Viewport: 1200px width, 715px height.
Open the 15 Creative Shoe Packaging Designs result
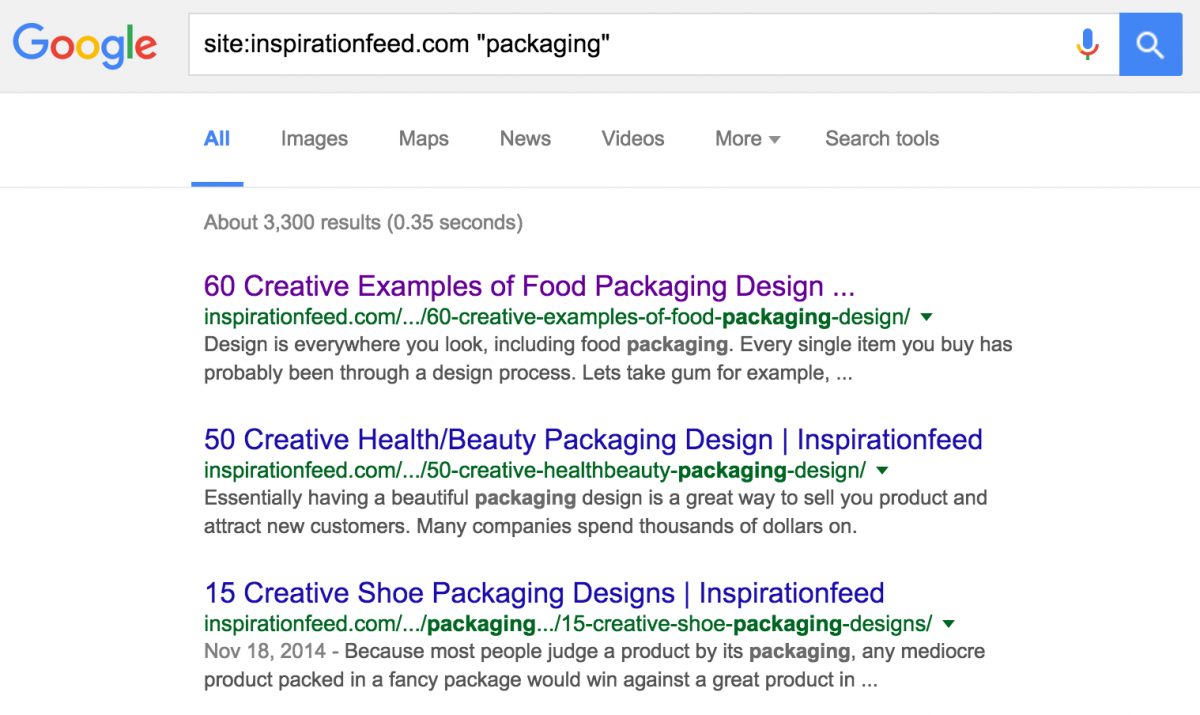coord(544,593)
